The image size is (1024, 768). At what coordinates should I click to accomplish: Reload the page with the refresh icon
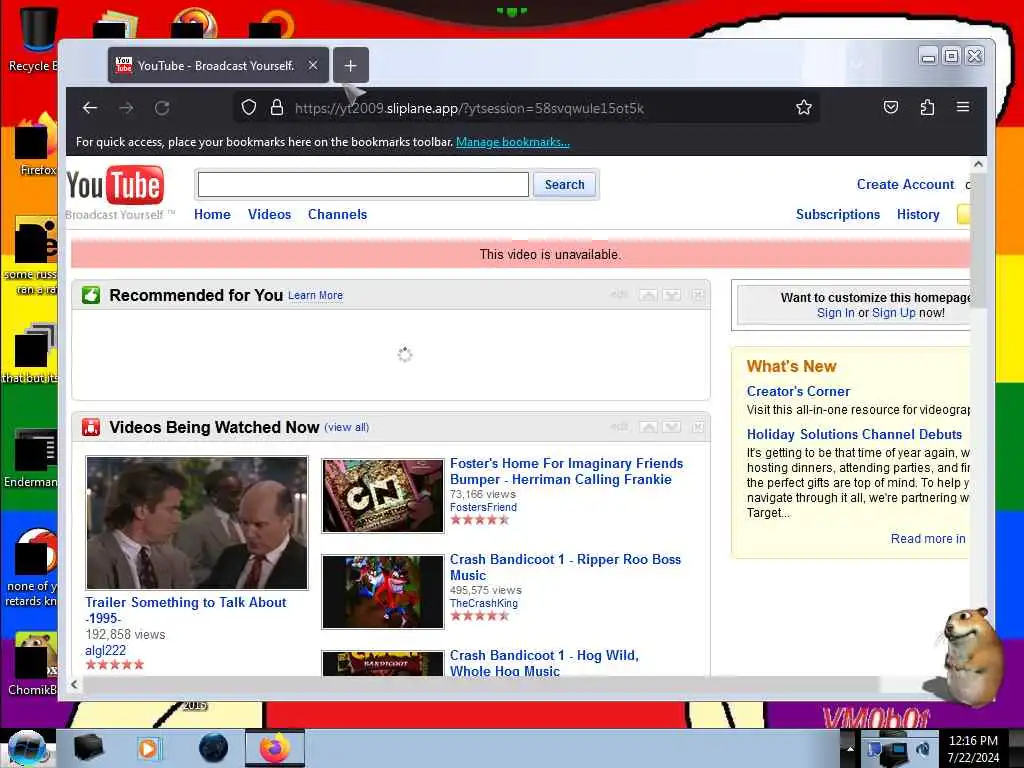coord(162,108)
